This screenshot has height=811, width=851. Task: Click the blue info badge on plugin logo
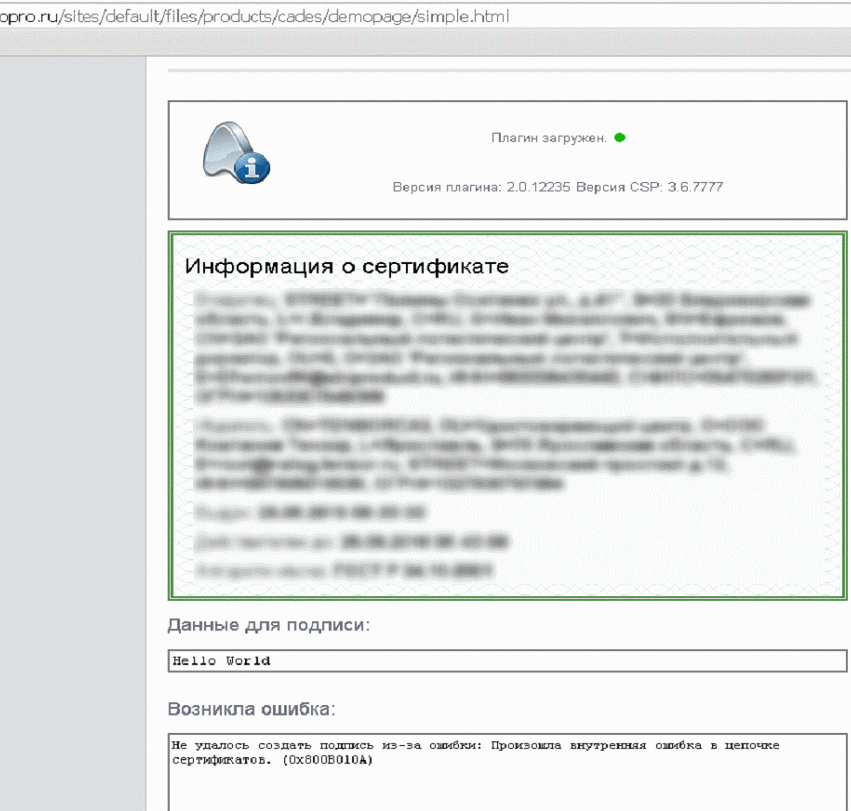pyautogui.click(x=253, y=169)
